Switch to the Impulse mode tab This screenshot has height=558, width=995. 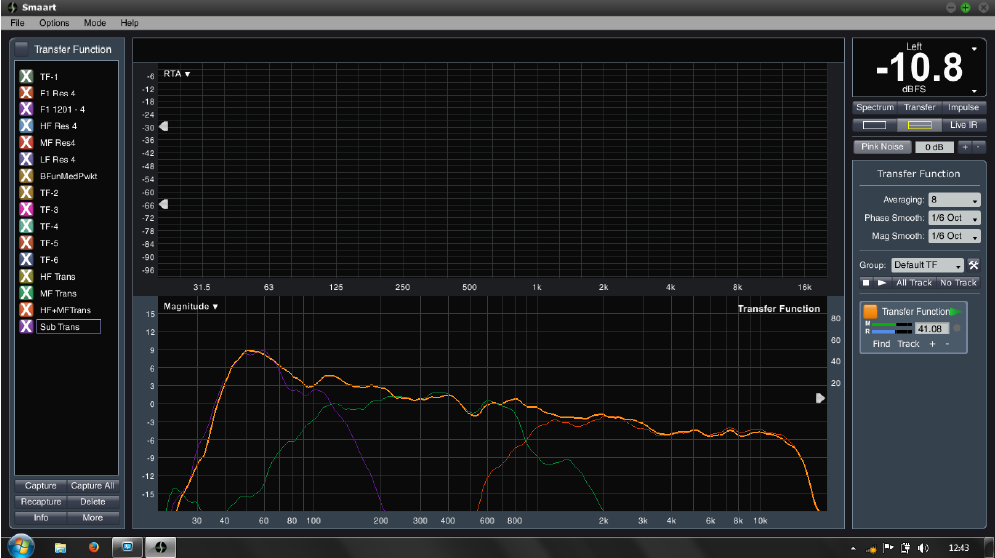(x=964, y=107)
